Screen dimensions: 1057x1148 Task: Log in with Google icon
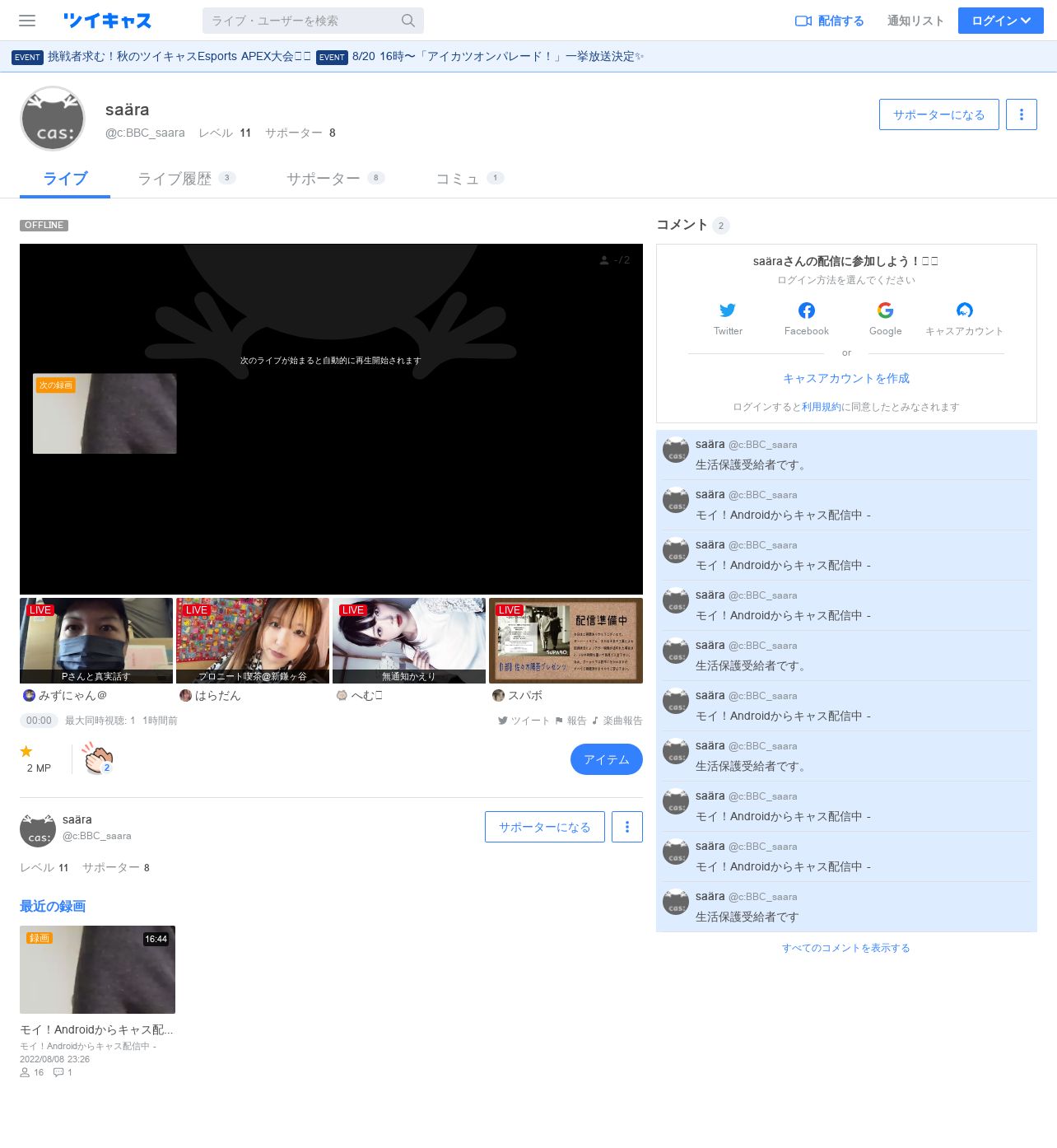[886, 310]
